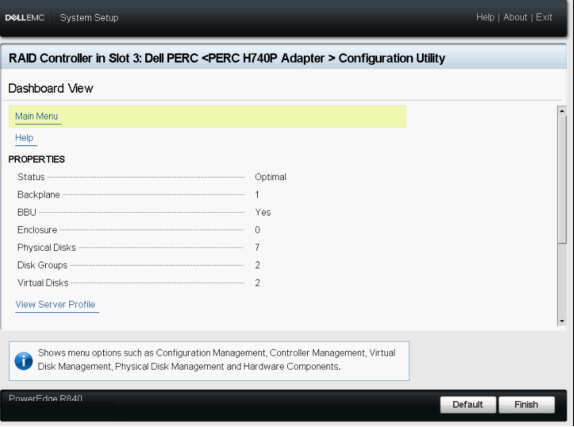
Task: Click the scrollbar down arrow
Action: tap(562, 321)
